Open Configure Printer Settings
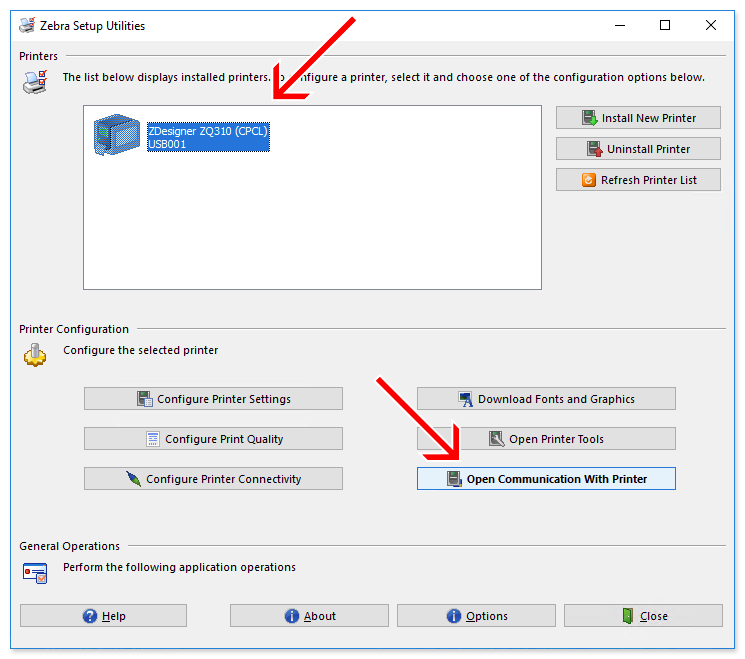 pos(213,399)
